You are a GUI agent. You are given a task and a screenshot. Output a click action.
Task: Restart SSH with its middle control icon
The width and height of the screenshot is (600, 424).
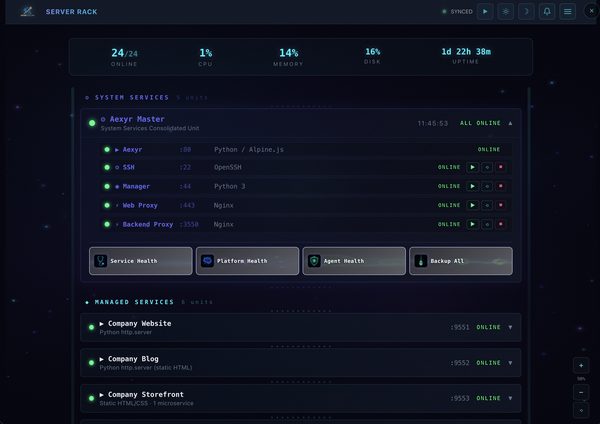tap(487, 167)
